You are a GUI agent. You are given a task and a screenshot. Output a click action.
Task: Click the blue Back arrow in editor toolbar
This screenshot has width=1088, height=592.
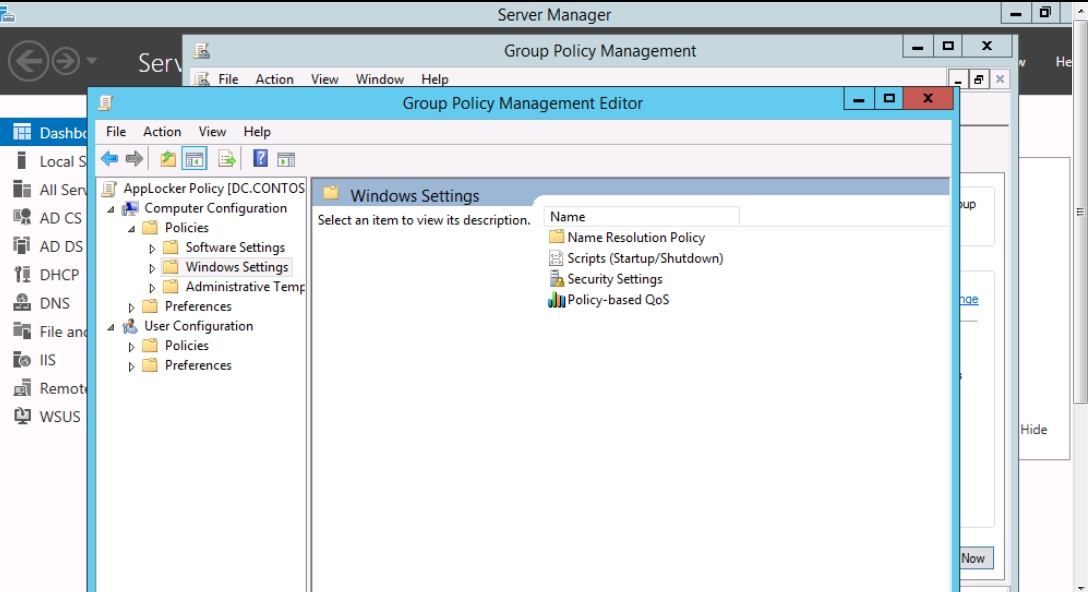pyautogui.click(x=110, y=159)
